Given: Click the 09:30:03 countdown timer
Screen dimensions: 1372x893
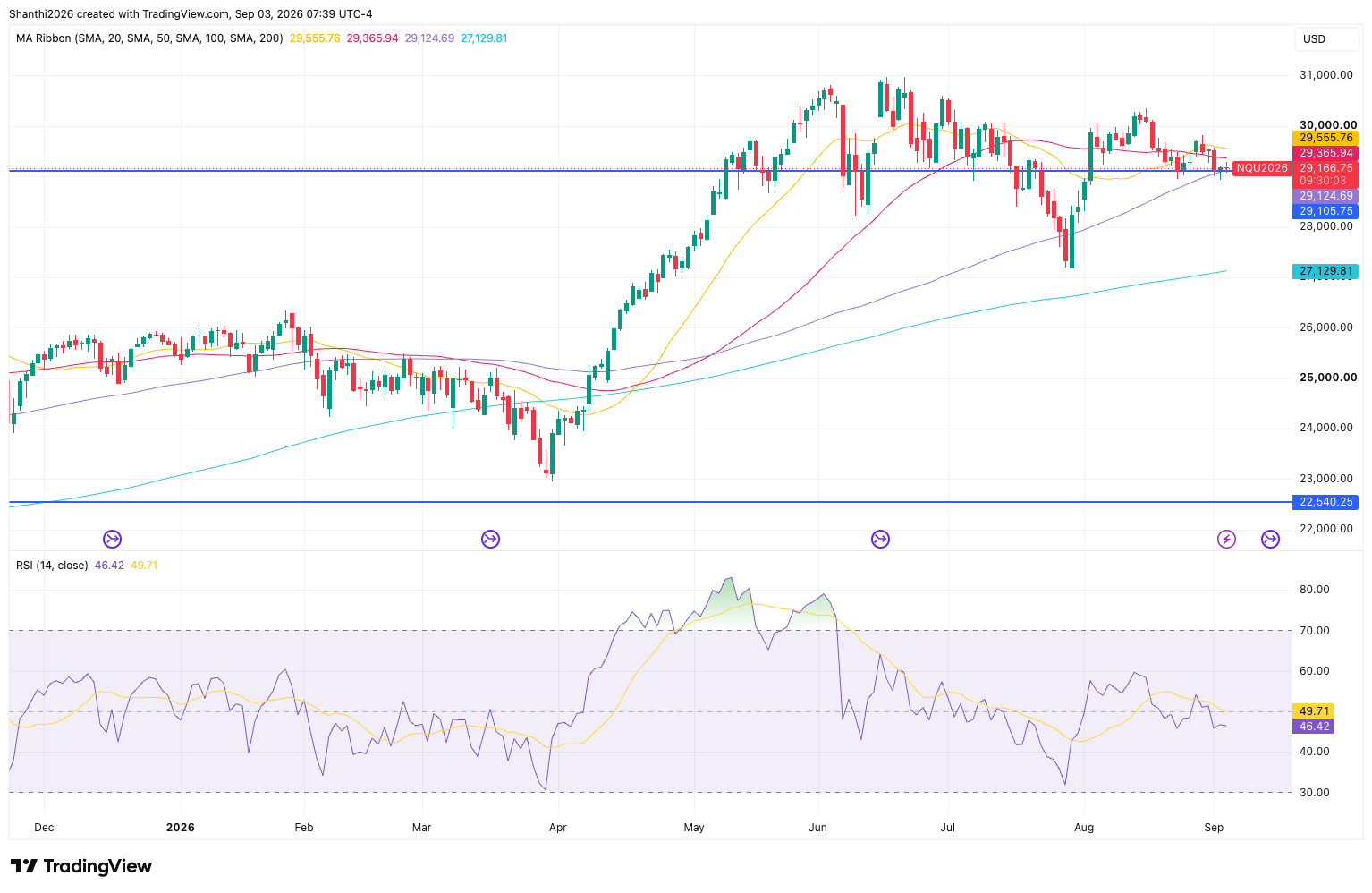Looking at the screenshot, I should [x=1323, y=181].
